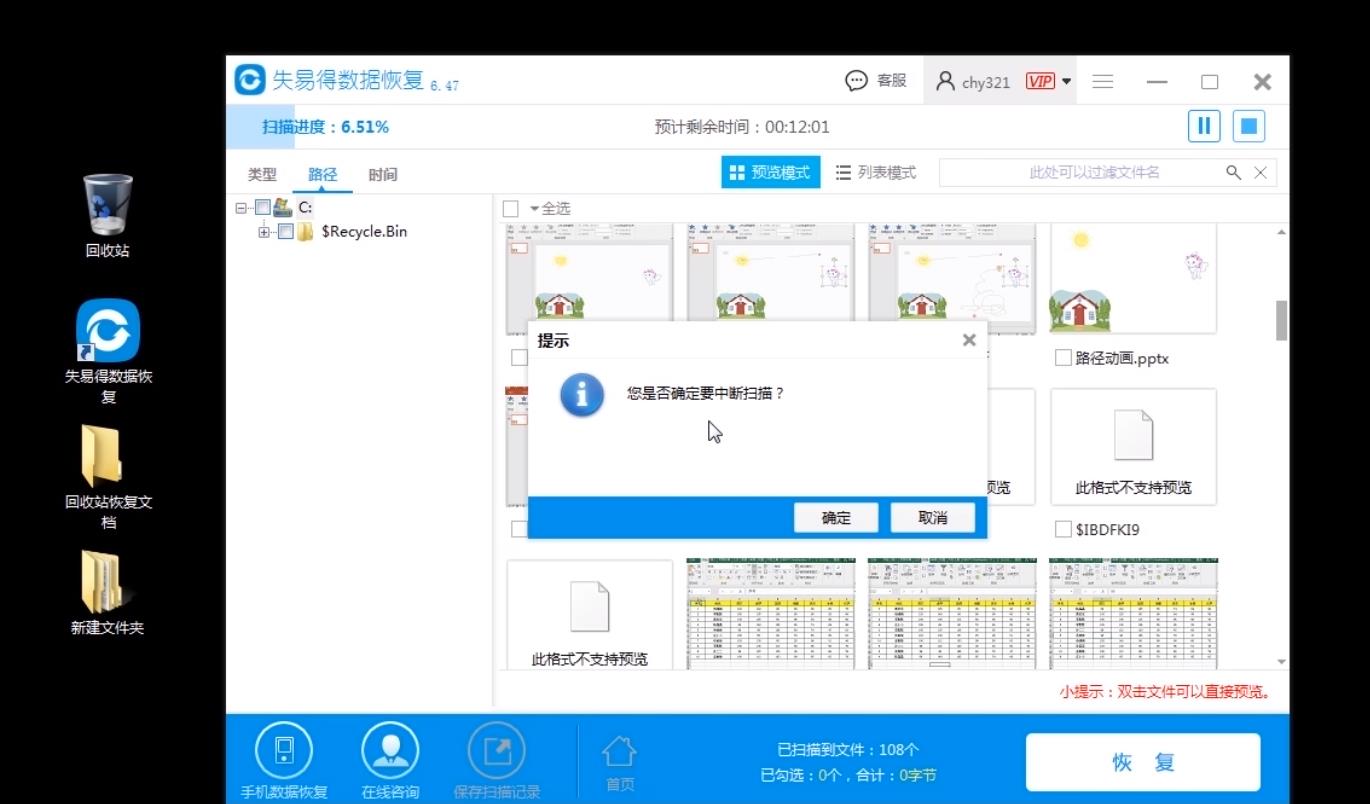The width and height of the screenshot is (1370, 804).
Task: Select 列表模式 view
Action: pyautogui.click(x=876, y=172)
